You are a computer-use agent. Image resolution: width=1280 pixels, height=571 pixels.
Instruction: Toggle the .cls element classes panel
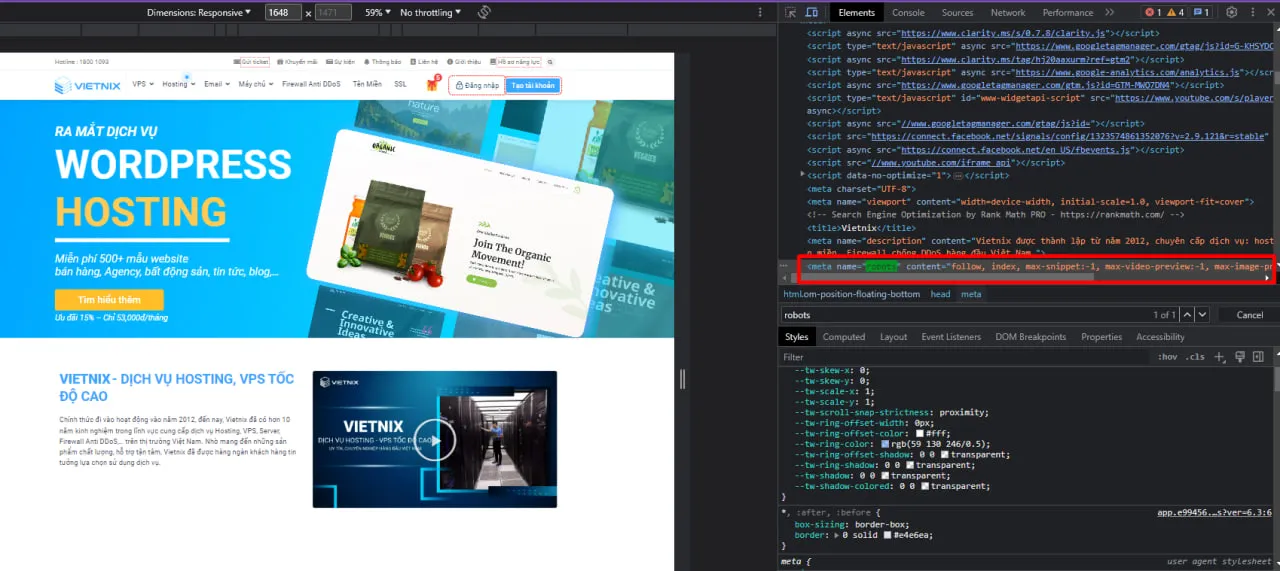point(1195,357)
